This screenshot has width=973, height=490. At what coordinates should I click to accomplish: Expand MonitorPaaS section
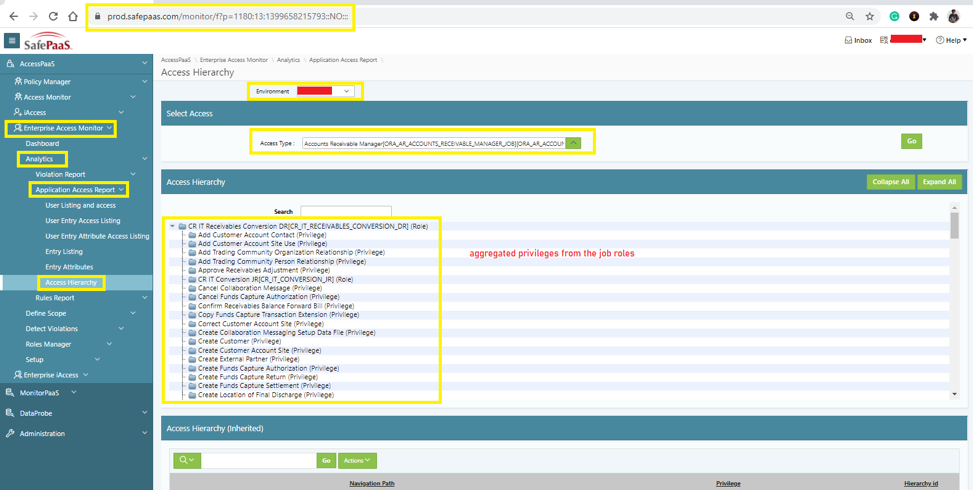76,393
